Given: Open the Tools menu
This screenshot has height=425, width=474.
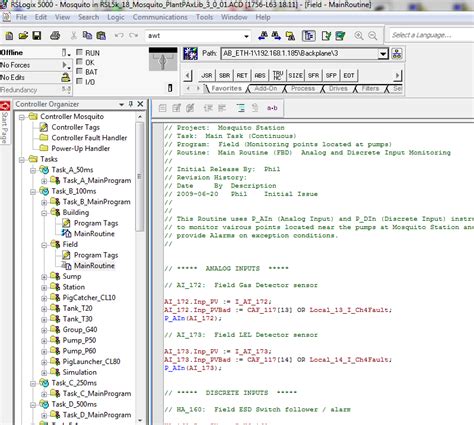Looking at the screenshot, I should [x=204, y=17].
